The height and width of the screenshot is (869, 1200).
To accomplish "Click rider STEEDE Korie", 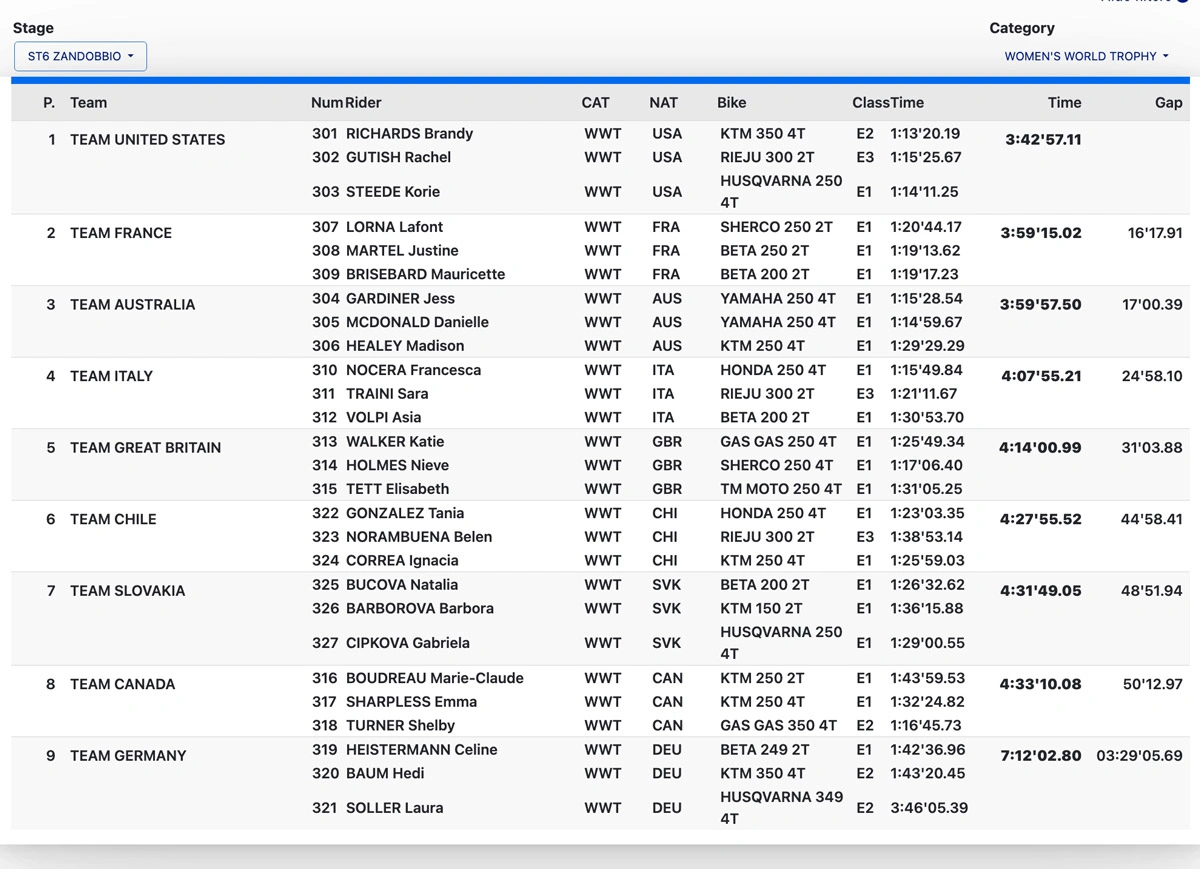I will pyautogui.click(x=392, y=191).
